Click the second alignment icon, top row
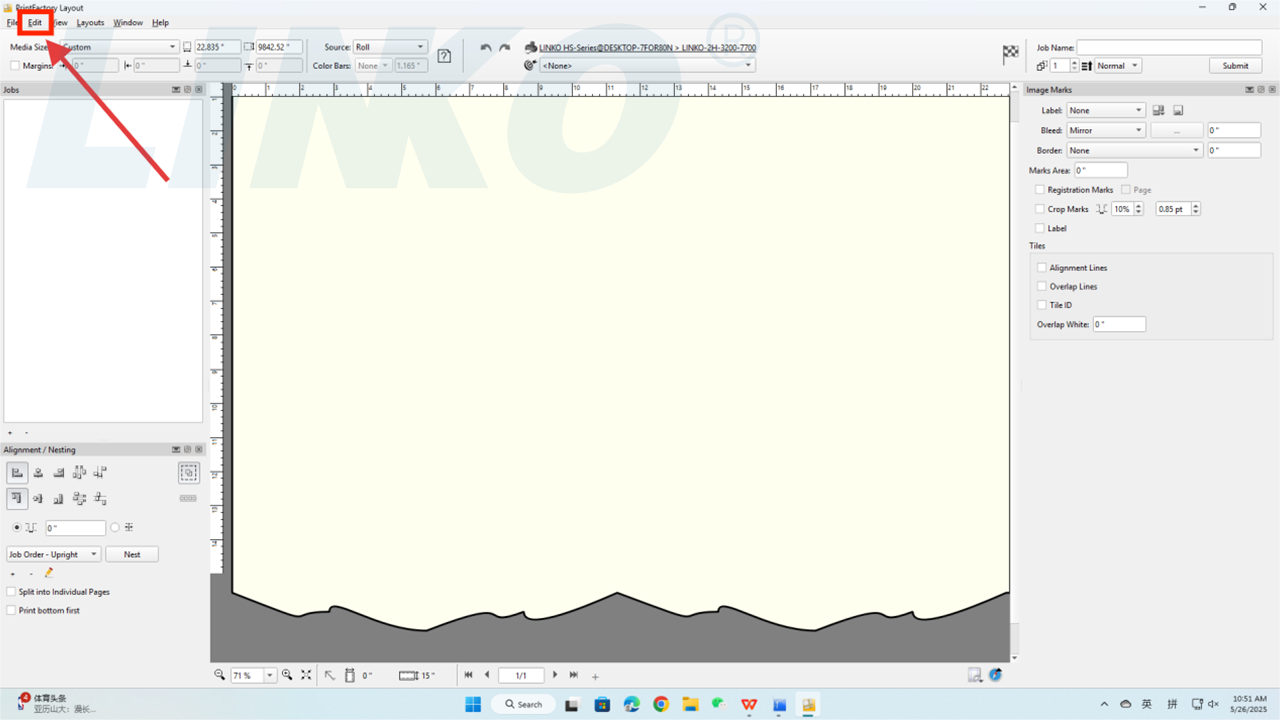The image size is (1280, 720). pyautogui.click(x=38, y=473)
